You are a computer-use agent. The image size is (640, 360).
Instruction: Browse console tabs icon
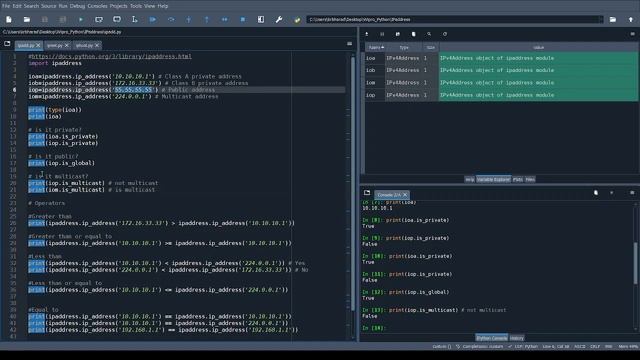[x=367, y=193]
